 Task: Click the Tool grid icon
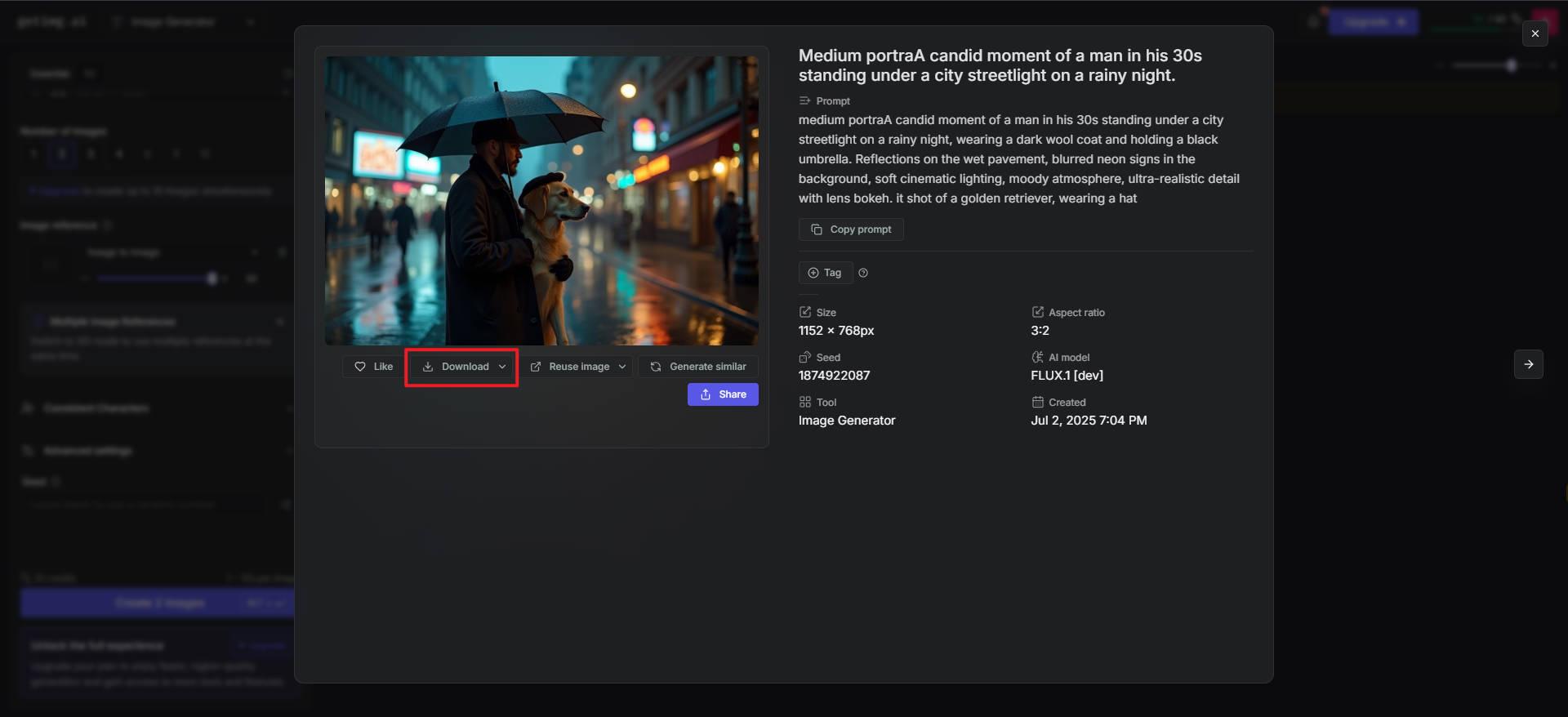click(x=805, y=402)
